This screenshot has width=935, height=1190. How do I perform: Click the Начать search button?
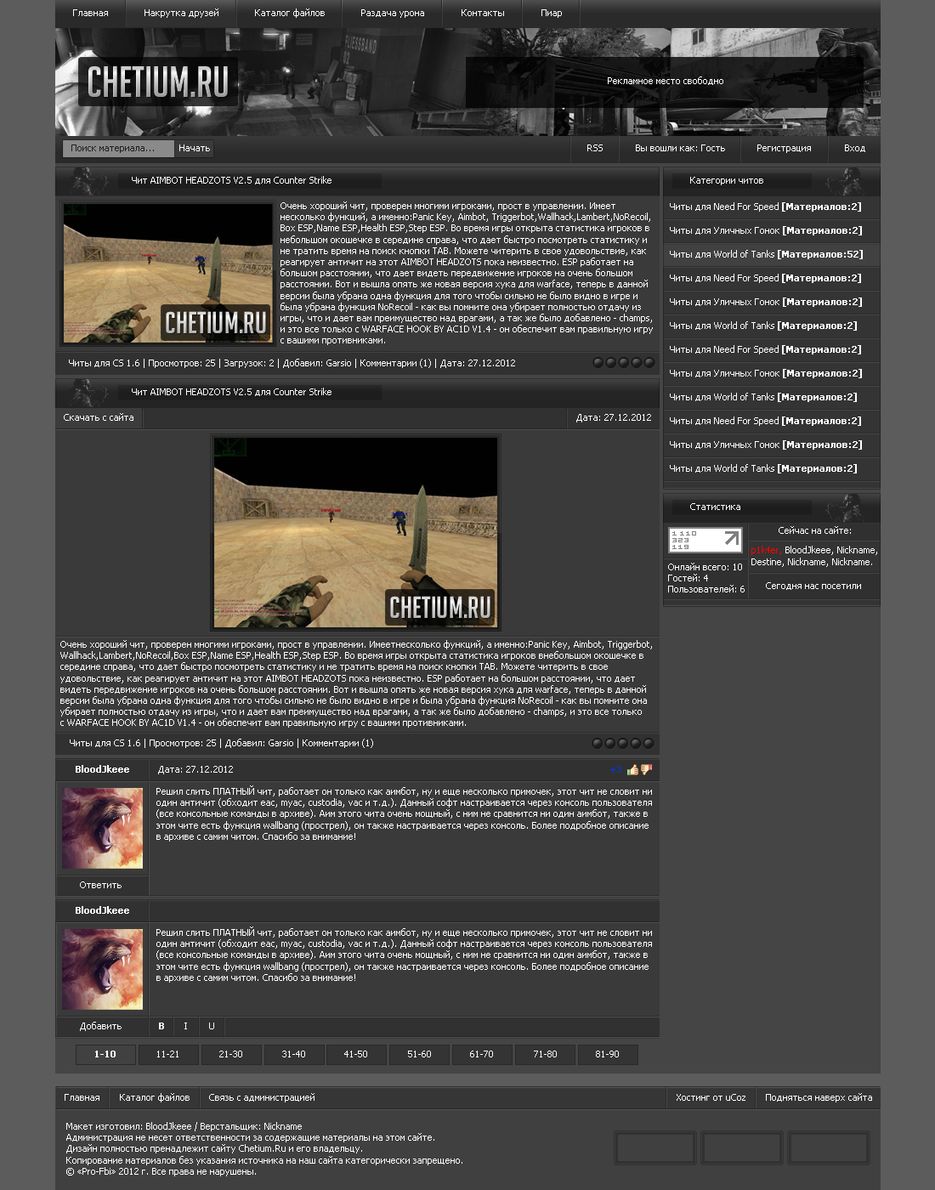coord(194,148)
